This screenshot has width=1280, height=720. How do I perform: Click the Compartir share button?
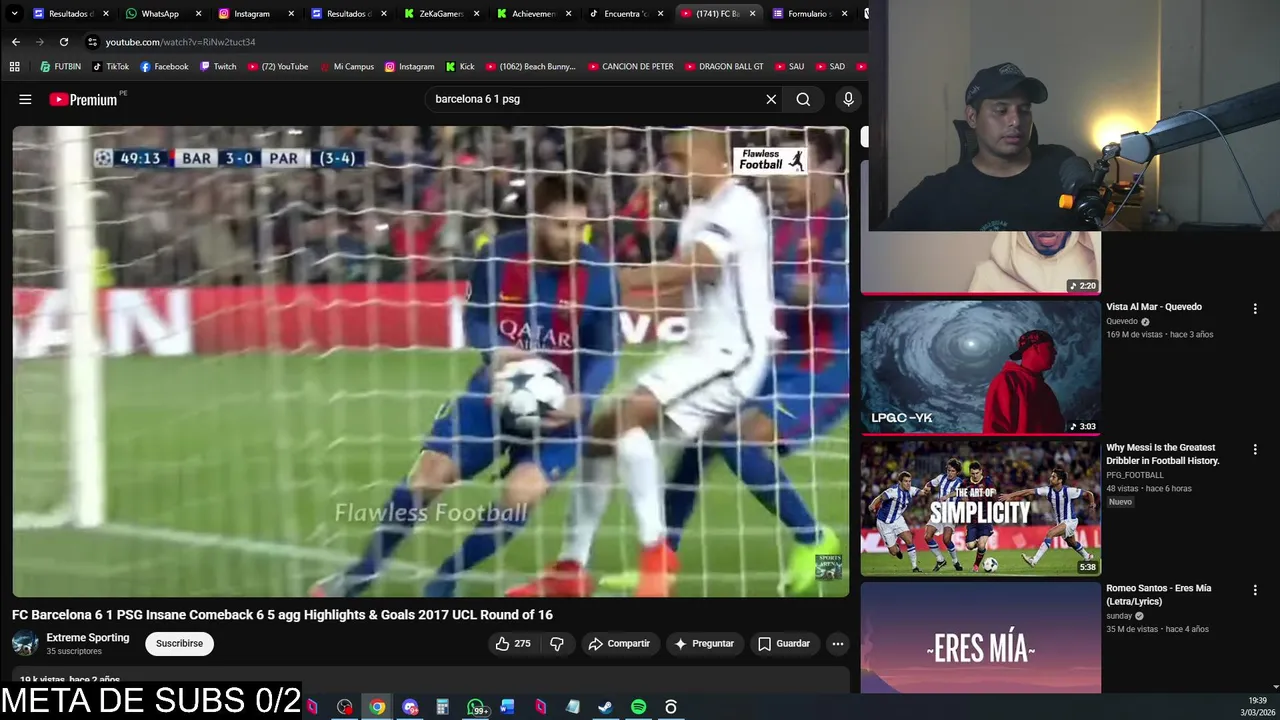coord(619,643)
